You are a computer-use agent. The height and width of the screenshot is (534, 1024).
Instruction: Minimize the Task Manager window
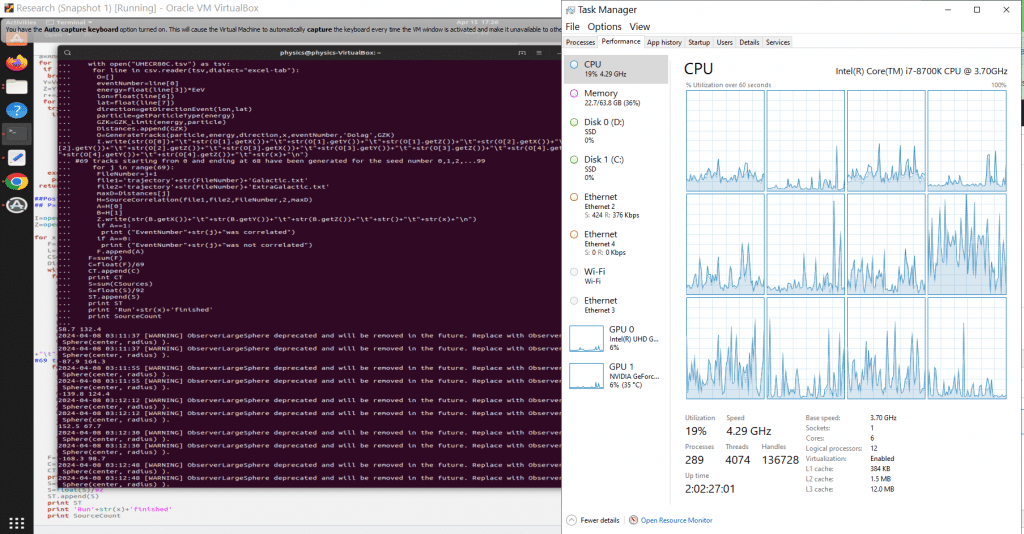point(948,10)
